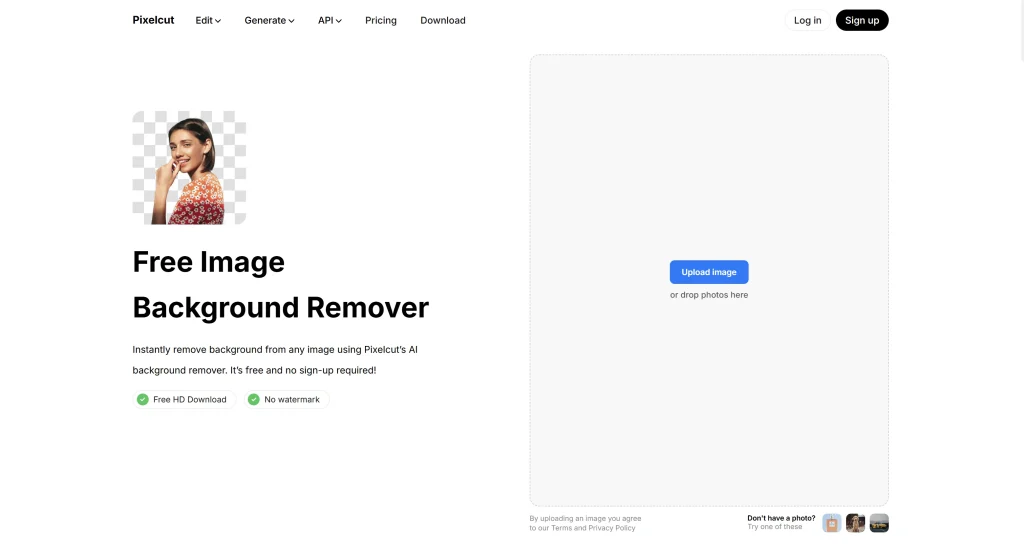Open the Terms link
The height and width of the screenshot is (556, 1024).
tap(564, 528)
